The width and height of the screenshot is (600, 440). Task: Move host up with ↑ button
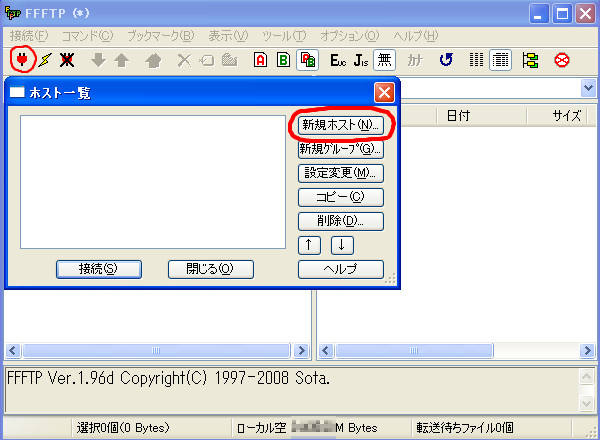(x=309, y=245)
